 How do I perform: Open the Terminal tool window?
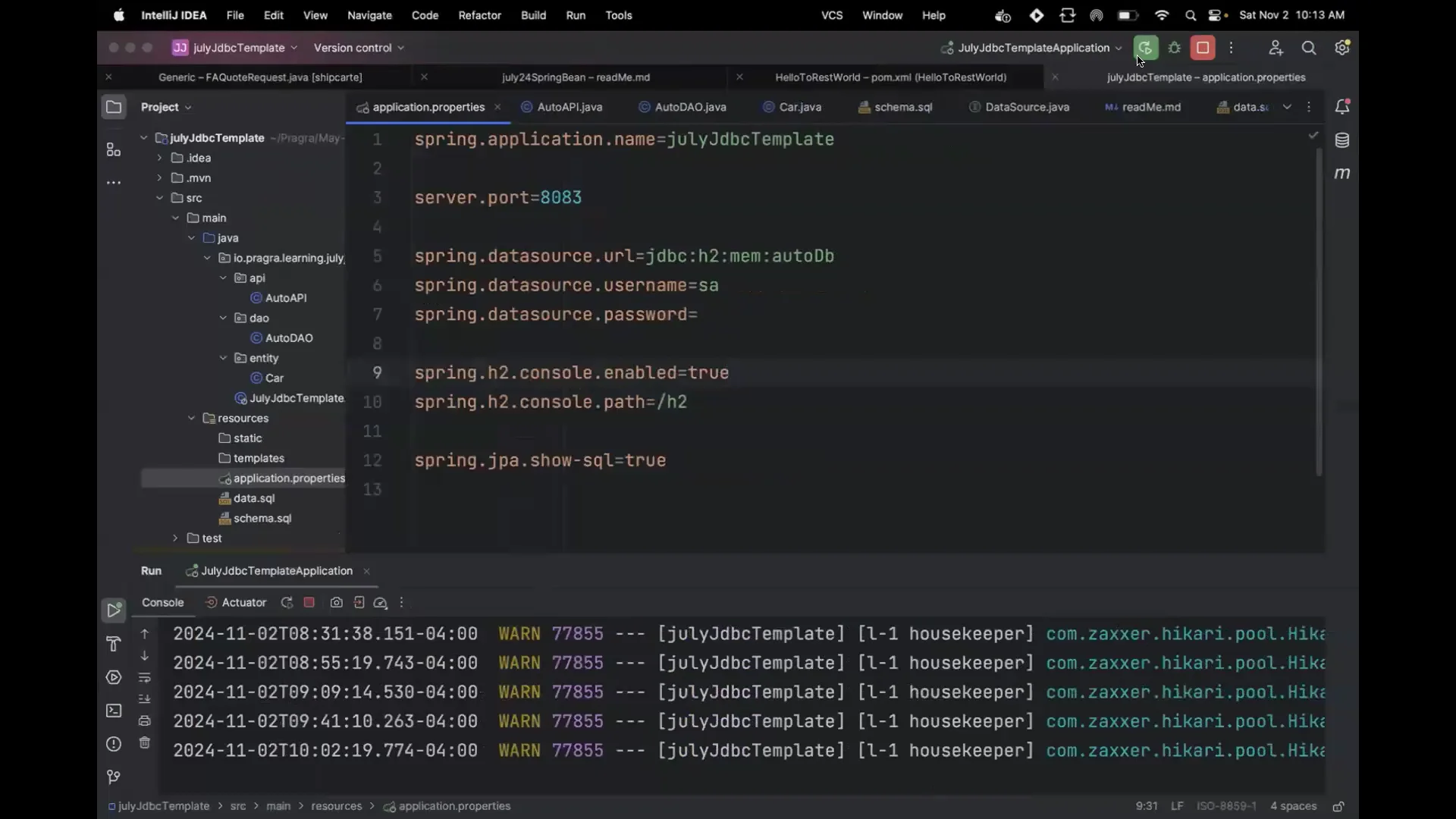pyautogui.click(x=114, y=711)
